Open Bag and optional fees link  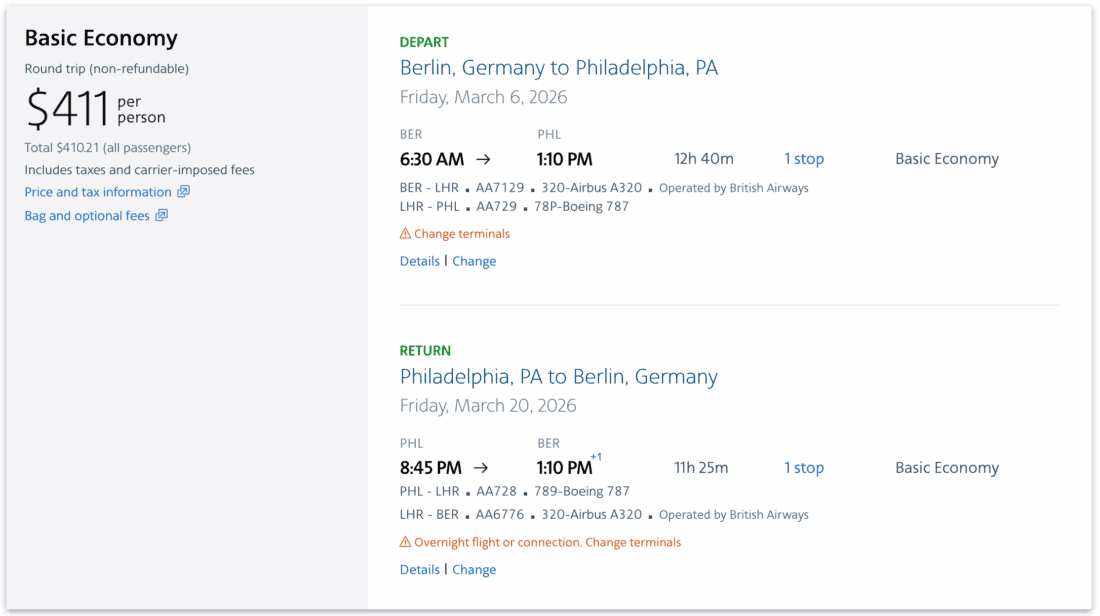tap(87, 216)
